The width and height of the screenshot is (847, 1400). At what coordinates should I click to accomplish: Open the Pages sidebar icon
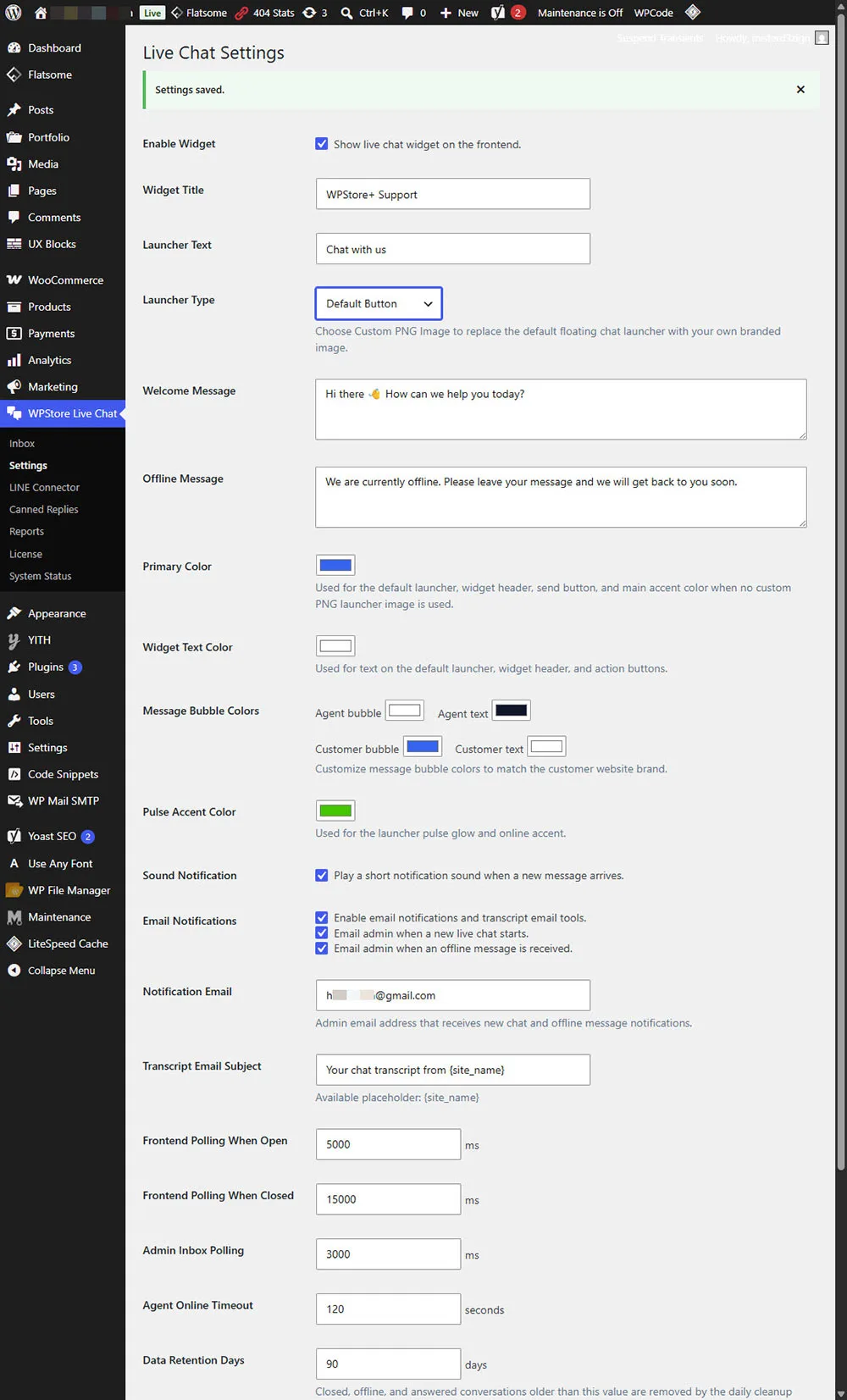click(x=14, y=191)
